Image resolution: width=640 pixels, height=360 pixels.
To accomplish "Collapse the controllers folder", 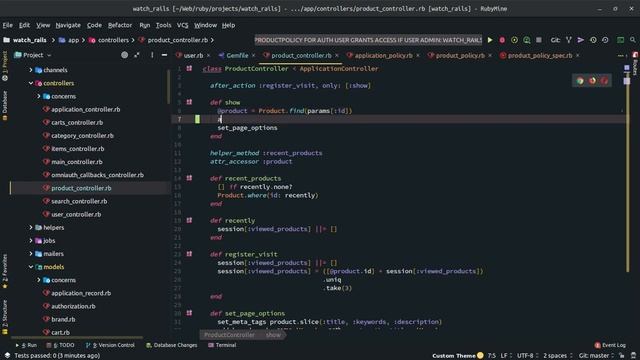I will (31, 83).
